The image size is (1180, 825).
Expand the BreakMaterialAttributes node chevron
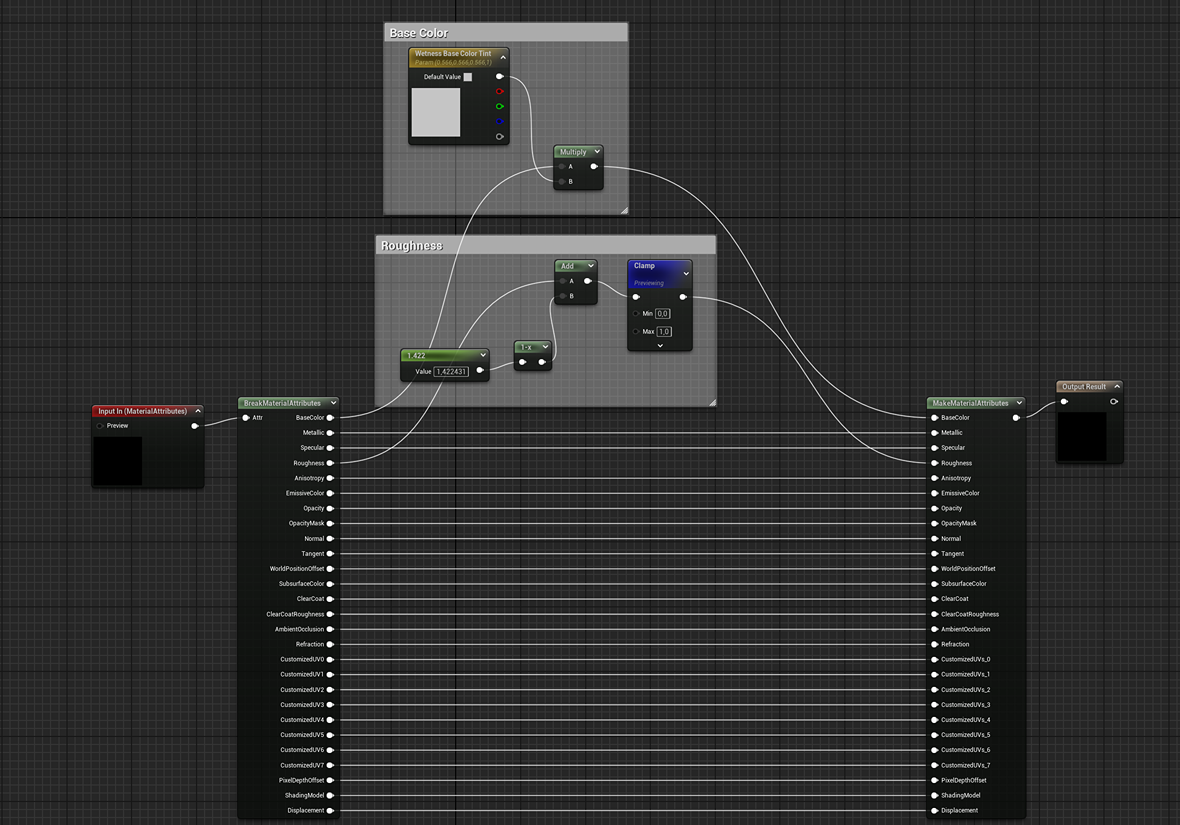[333, 403]
